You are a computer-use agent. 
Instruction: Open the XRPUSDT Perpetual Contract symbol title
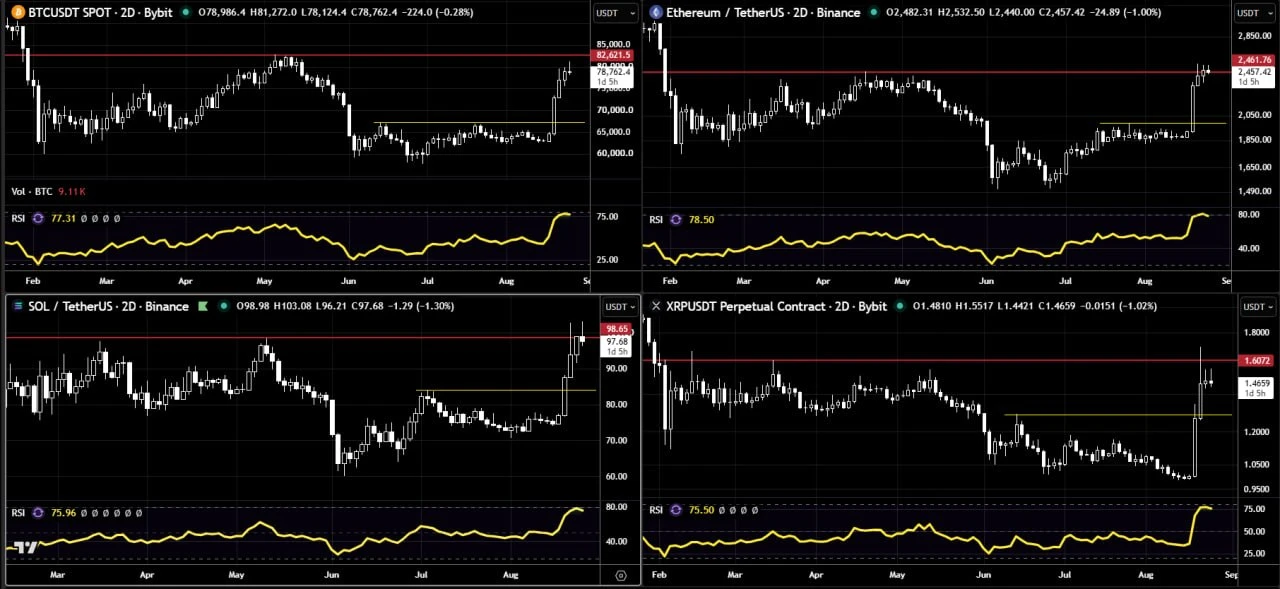pos(777,306)
